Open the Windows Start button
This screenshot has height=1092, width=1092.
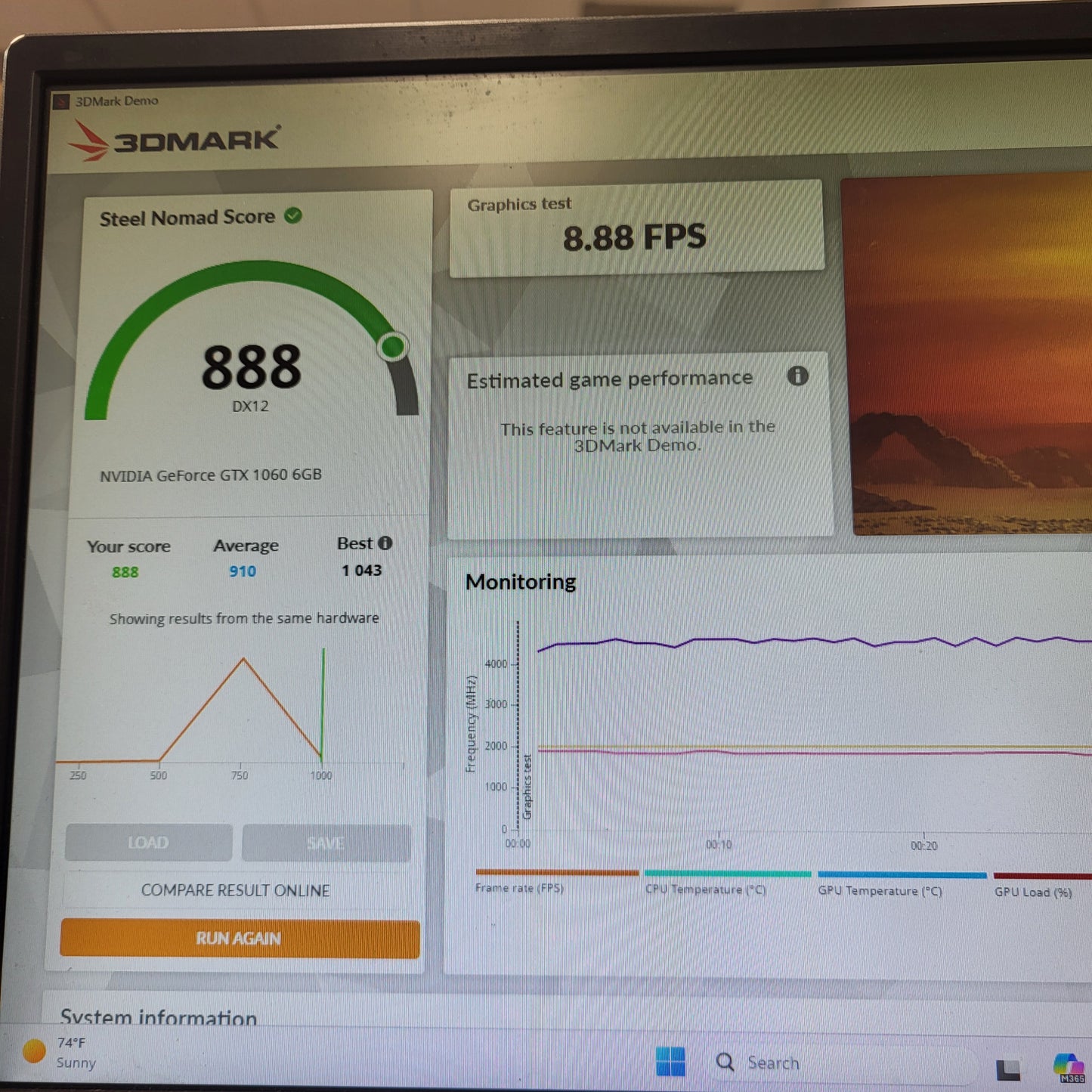coord(670,1062)
